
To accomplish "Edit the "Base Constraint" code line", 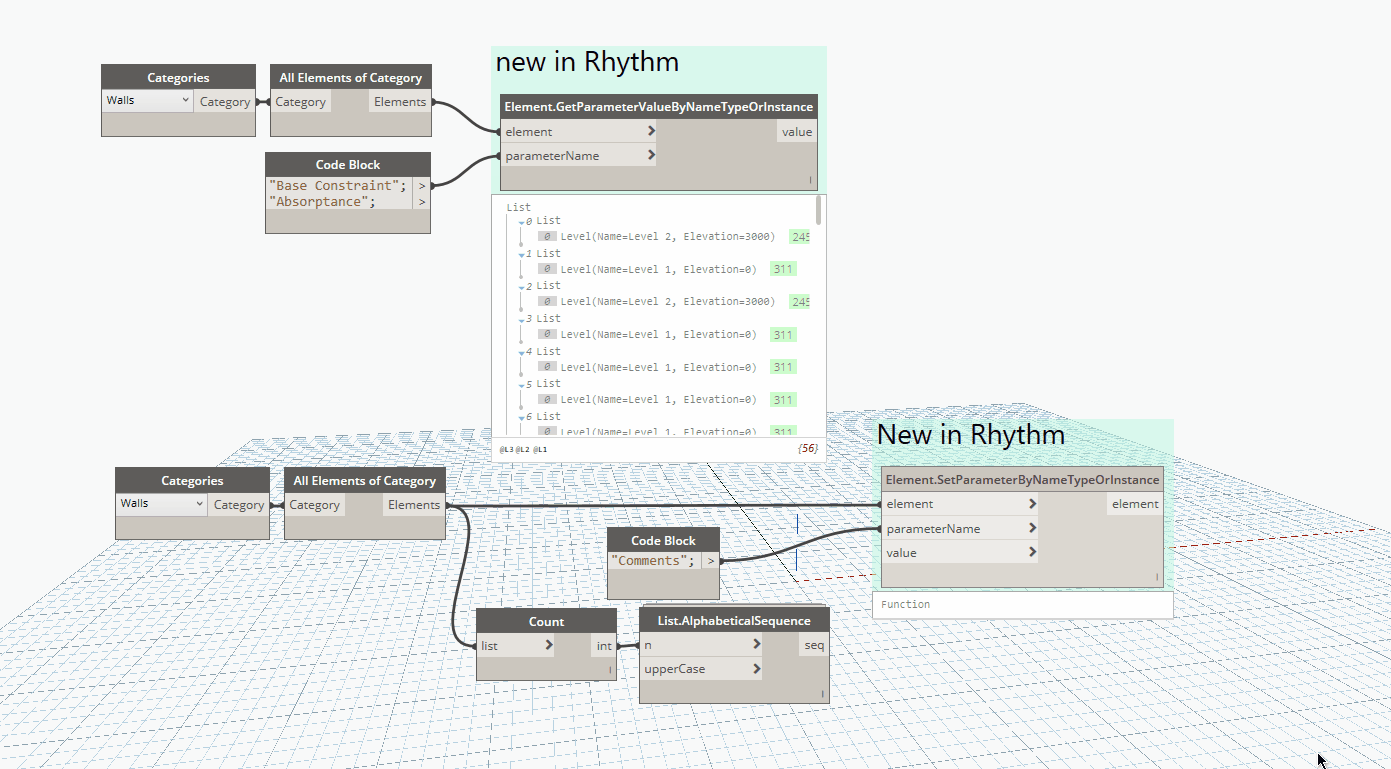I will pyautogui.click(x=339, y=186).
